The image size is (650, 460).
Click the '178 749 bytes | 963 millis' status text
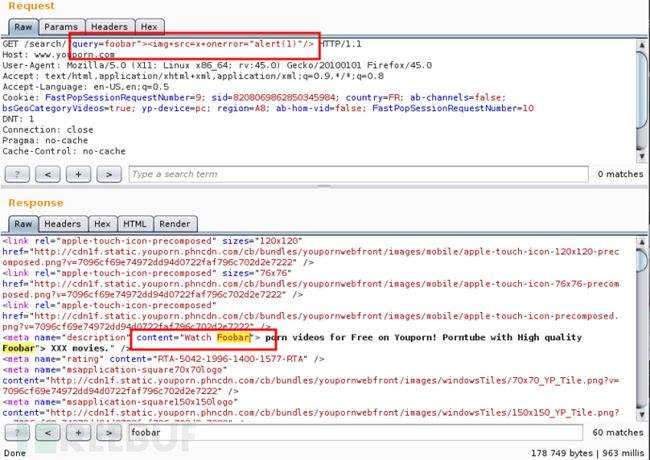[x=587, y=453]
